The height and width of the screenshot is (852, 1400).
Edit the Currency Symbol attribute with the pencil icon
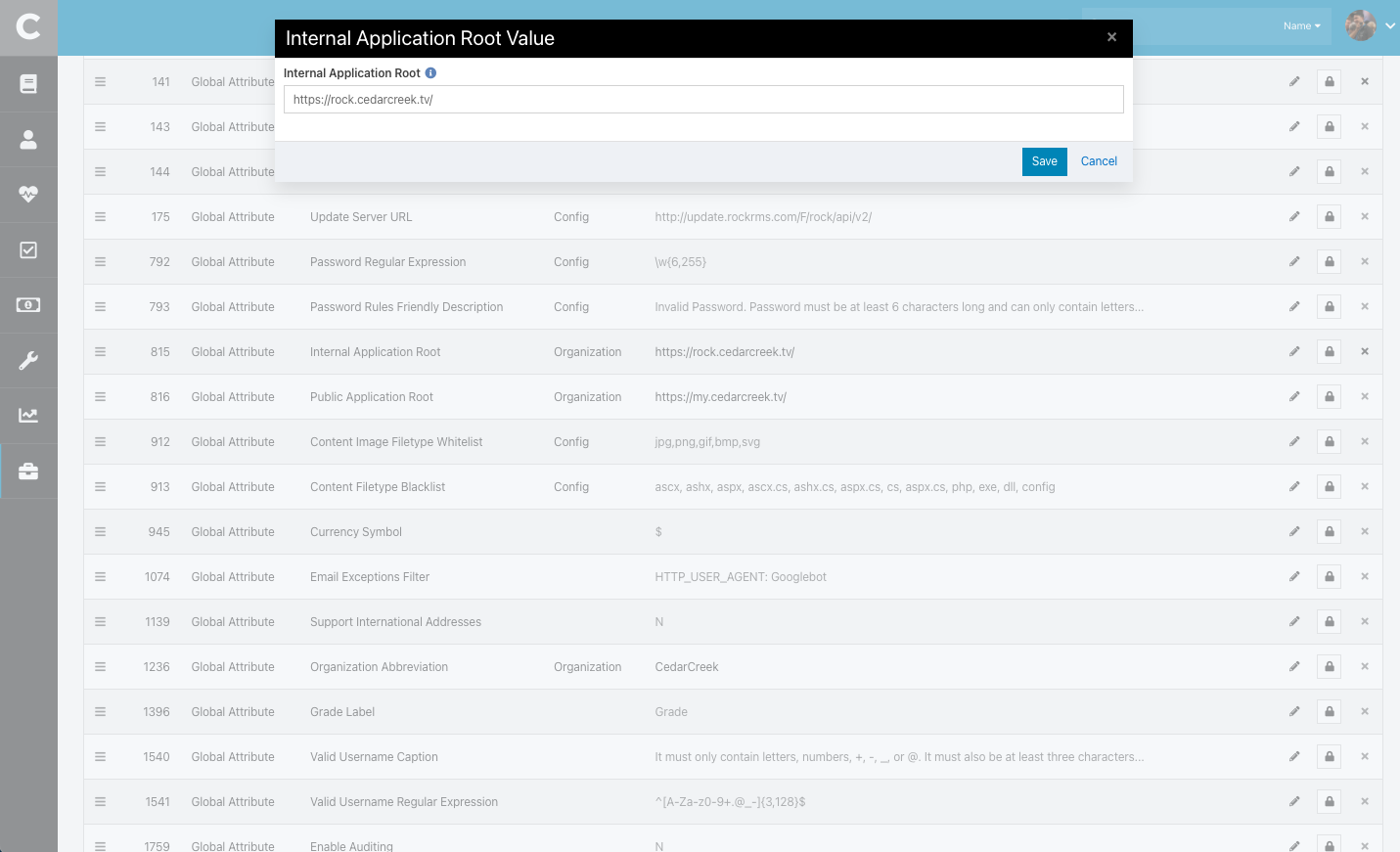(1294, 531)
